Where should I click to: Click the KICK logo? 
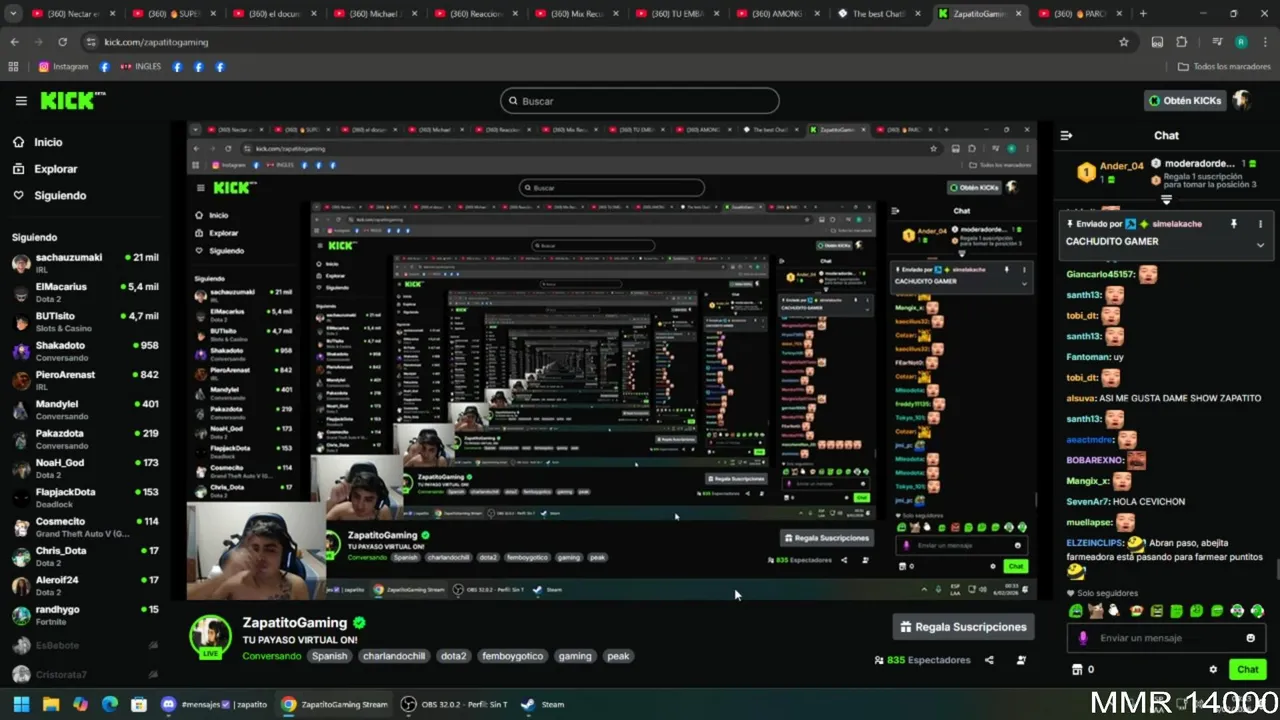coord(72,100)
